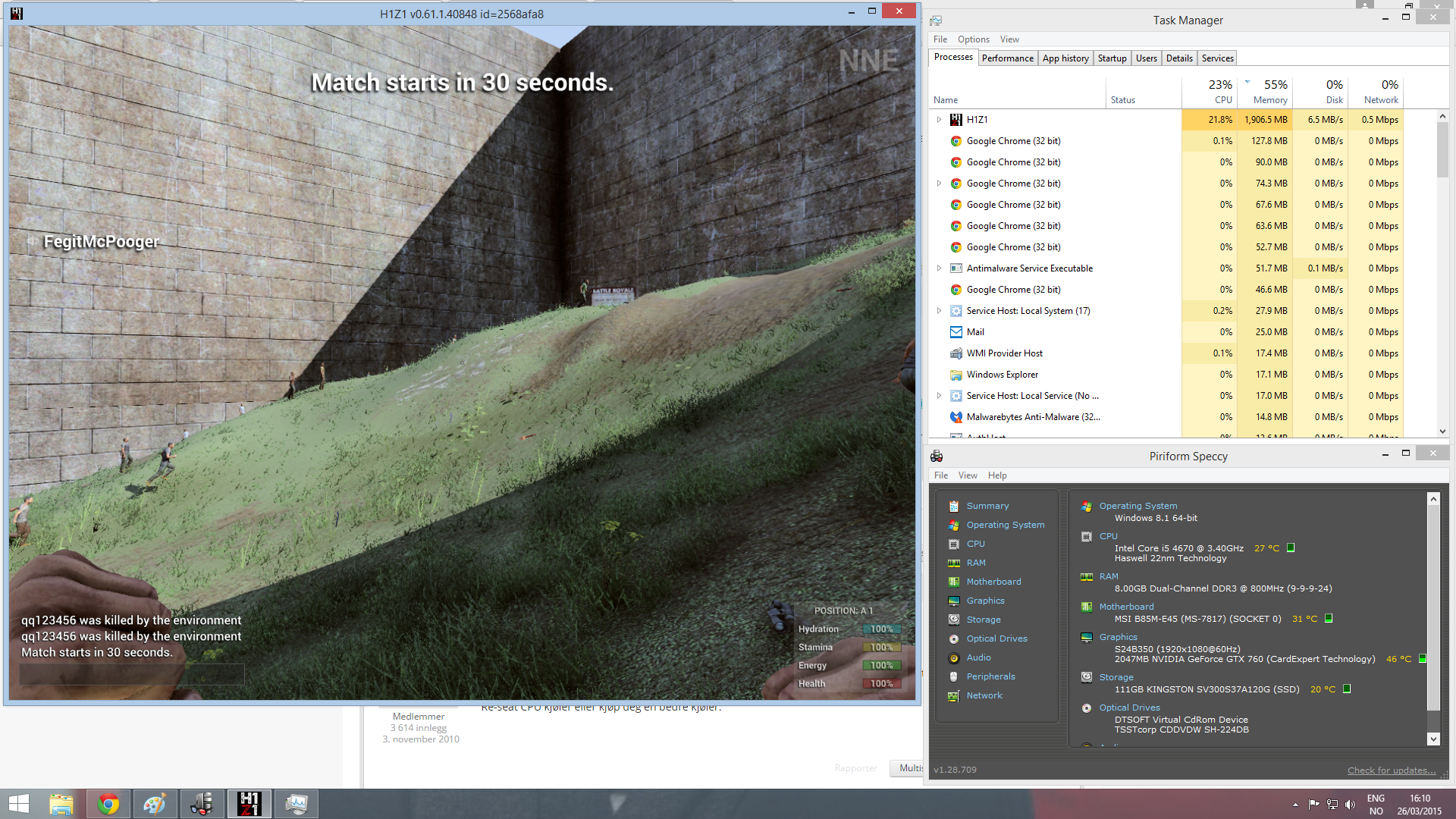Click the Rapporter link on forum page
Viewport: 1456px width, 819px height.
click(855, 768)
